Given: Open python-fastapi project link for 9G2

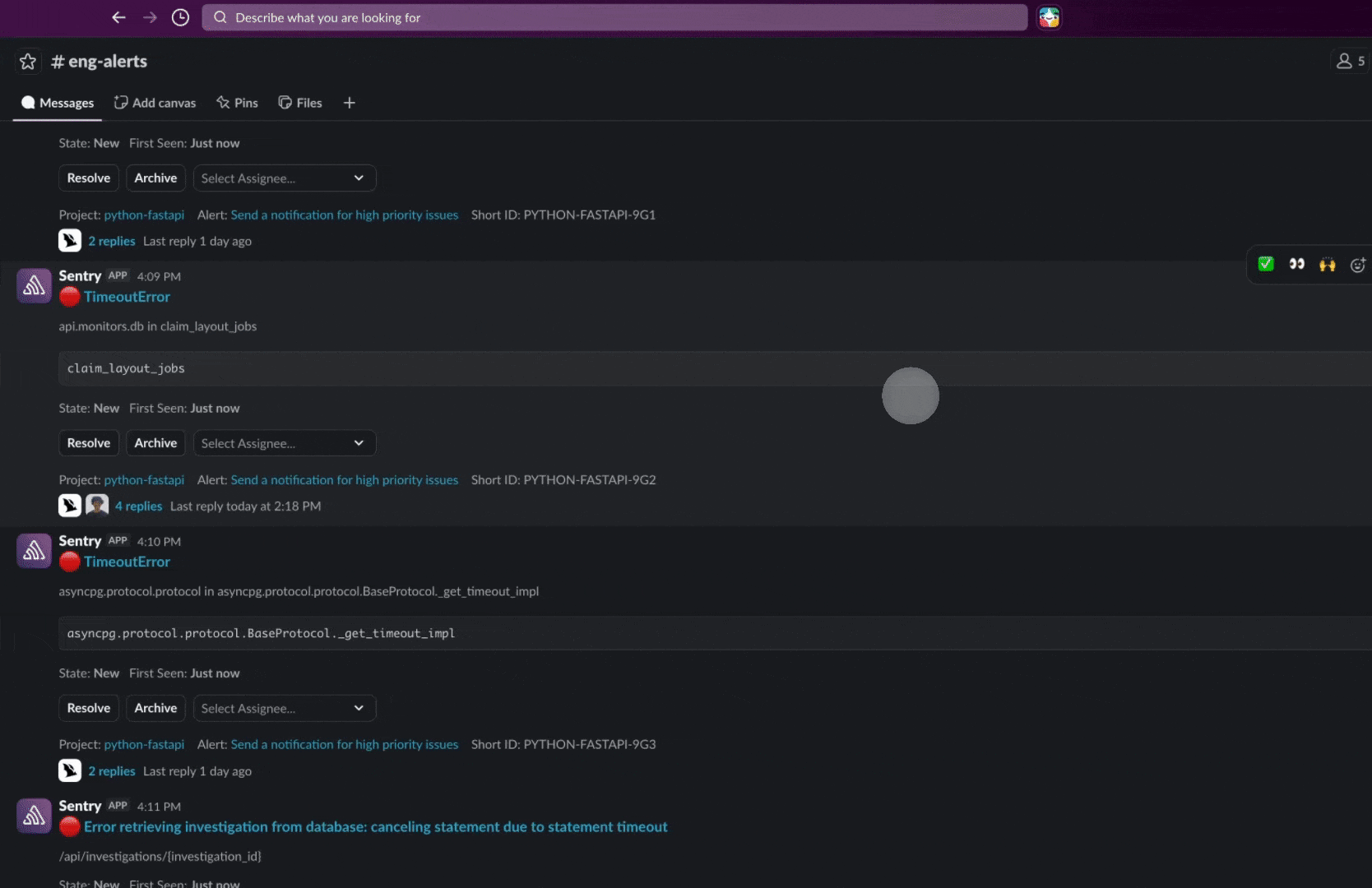Looking at the screenshot, I should click(x=144, y=479).
